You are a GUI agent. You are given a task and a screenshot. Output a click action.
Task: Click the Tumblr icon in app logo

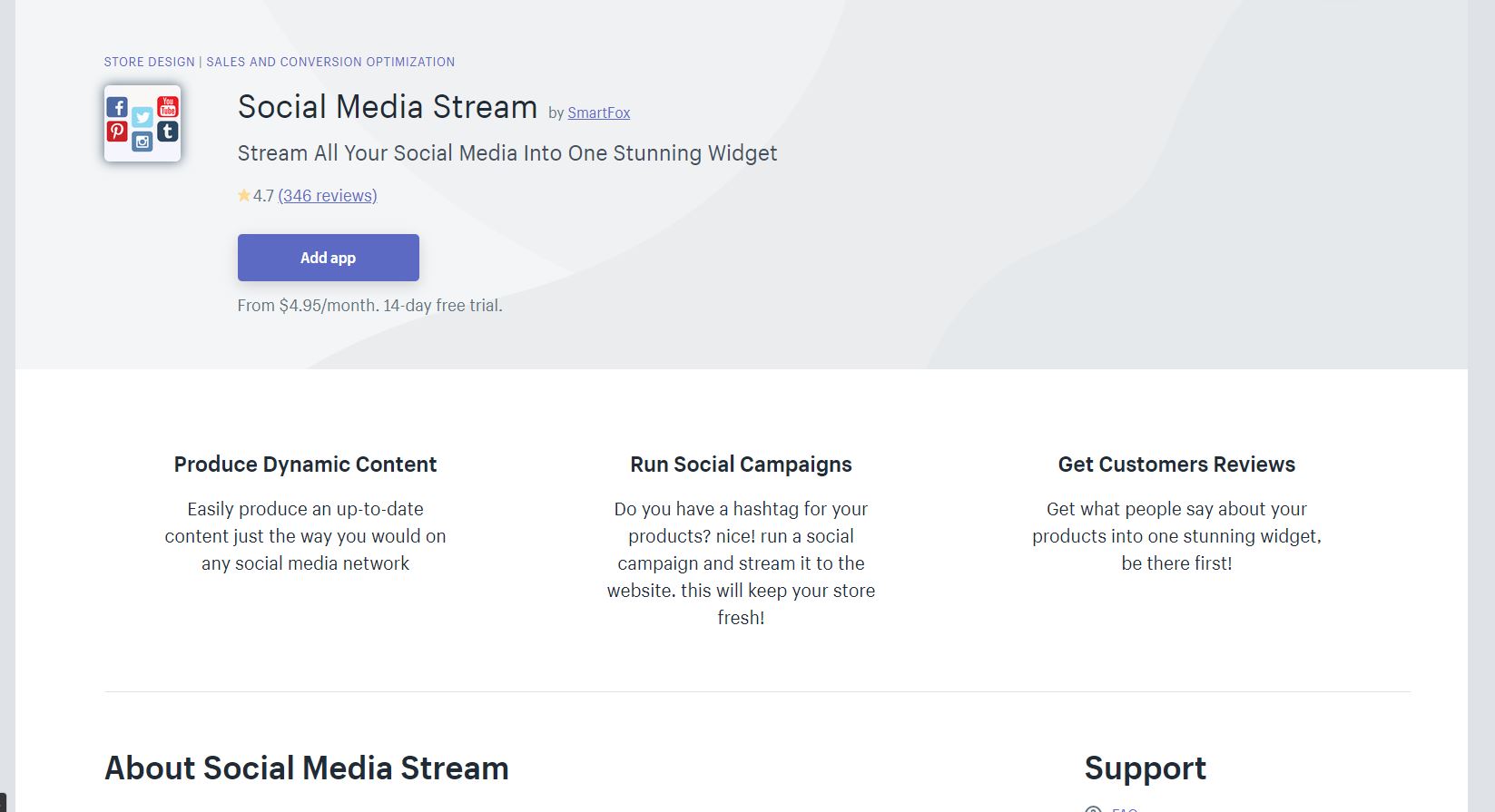point(168,132)
